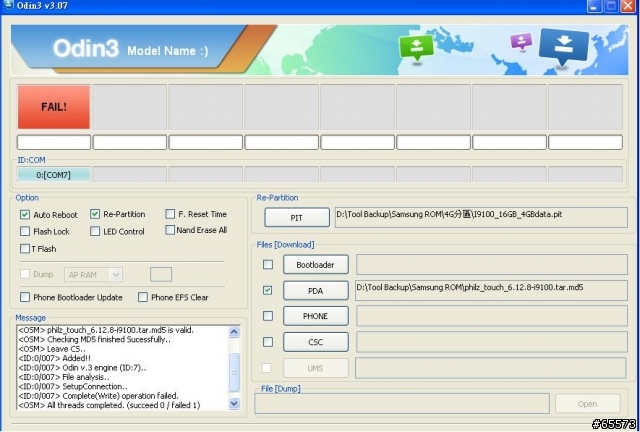The width and height of the screenshot is (640, 432).
Task: Select the 0:[COM7] port box
Action: point(54,174)
